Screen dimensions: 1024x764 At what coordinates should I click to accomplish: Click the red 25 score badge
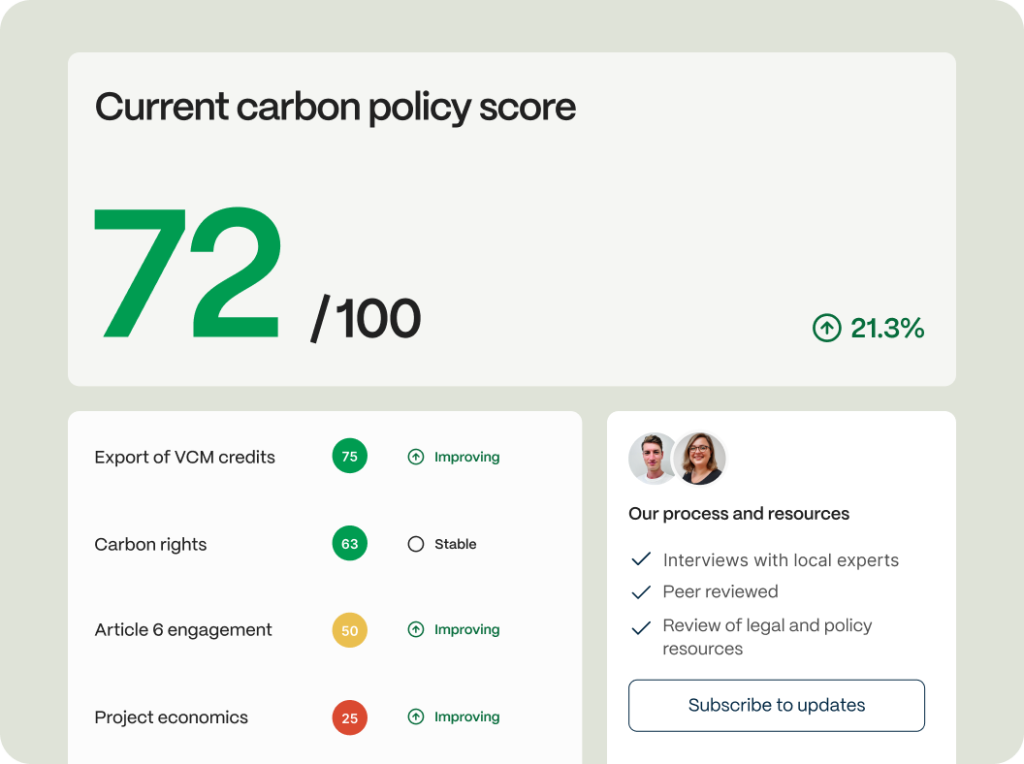(x=349, y=717)
